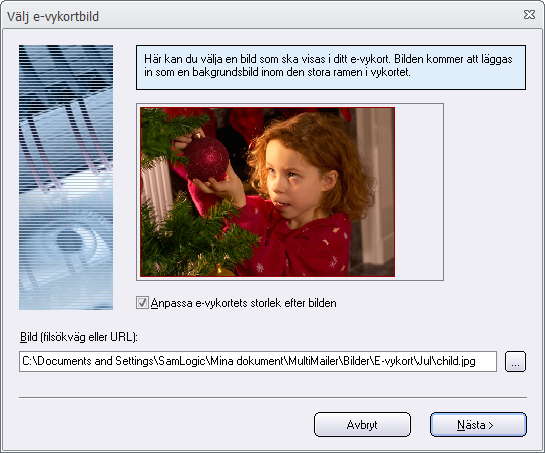The width and height of the screenshot is (545, 453).
Task: Click inside the image file path field
Action: tap(258, 362)
